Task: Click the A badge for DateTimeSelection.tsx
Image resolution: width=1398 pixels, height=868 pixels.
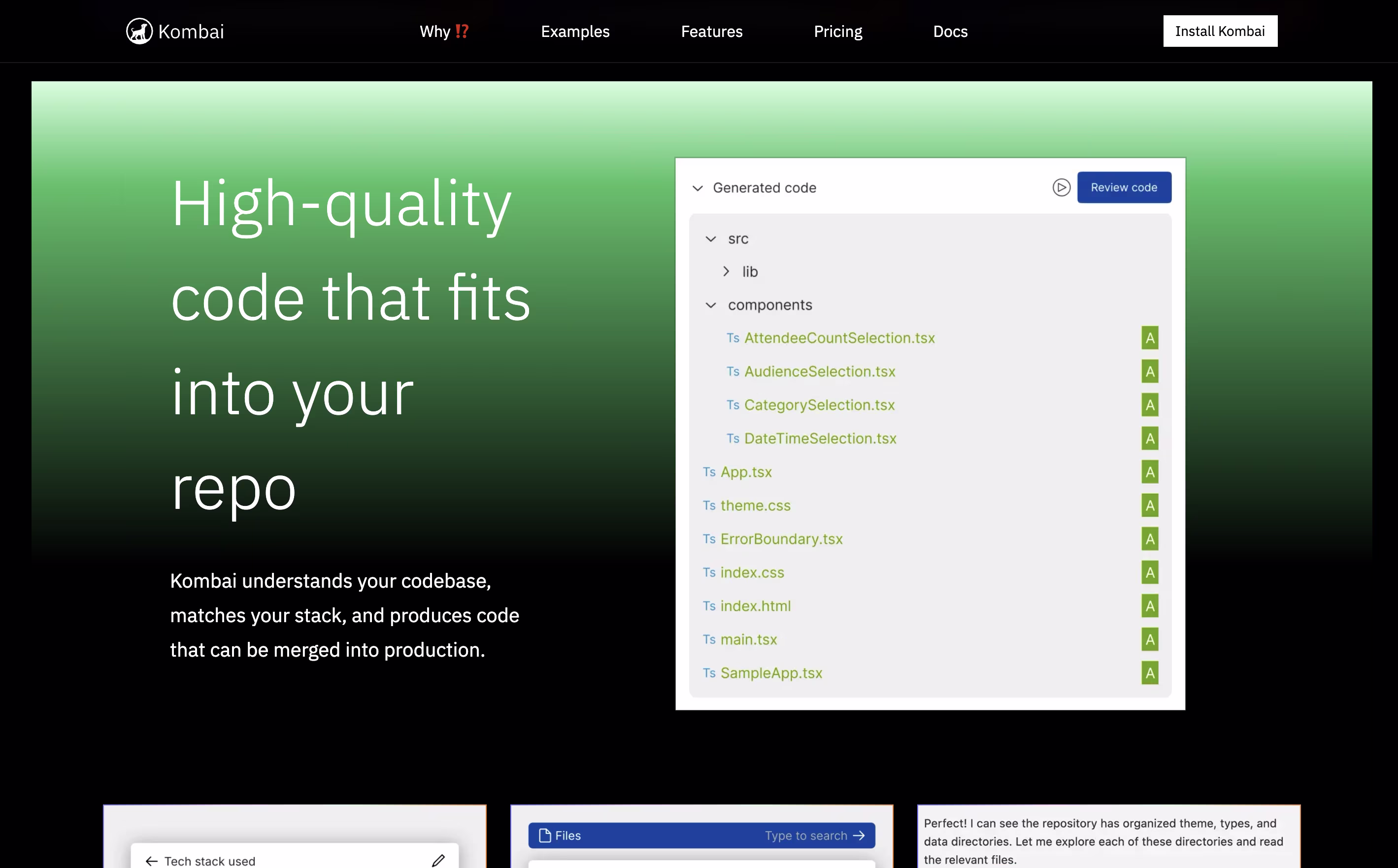Action: (x=1150, y=438)
